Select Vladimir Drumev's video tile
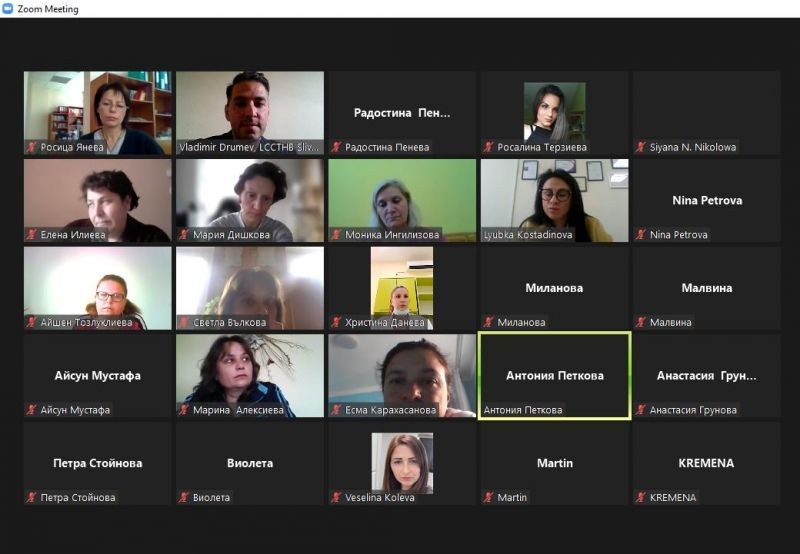 250,113
